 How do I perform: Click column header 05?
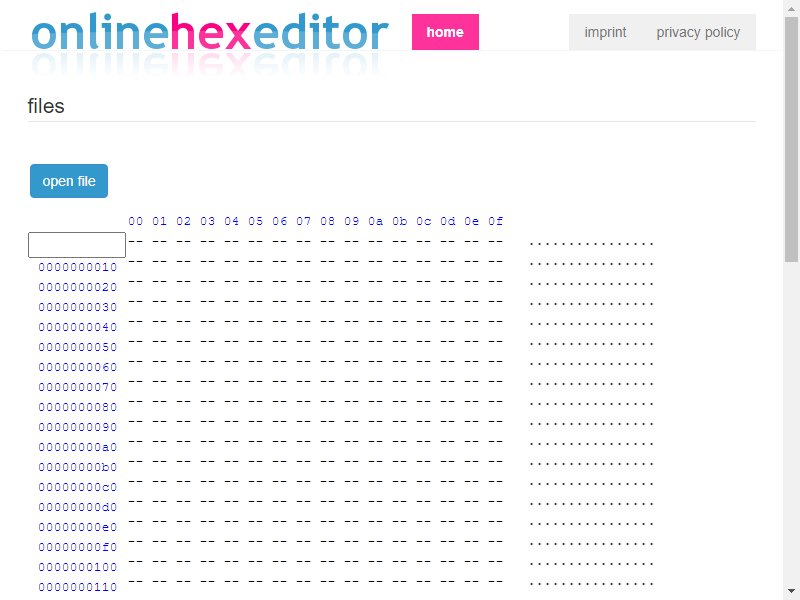coord(256,221)
